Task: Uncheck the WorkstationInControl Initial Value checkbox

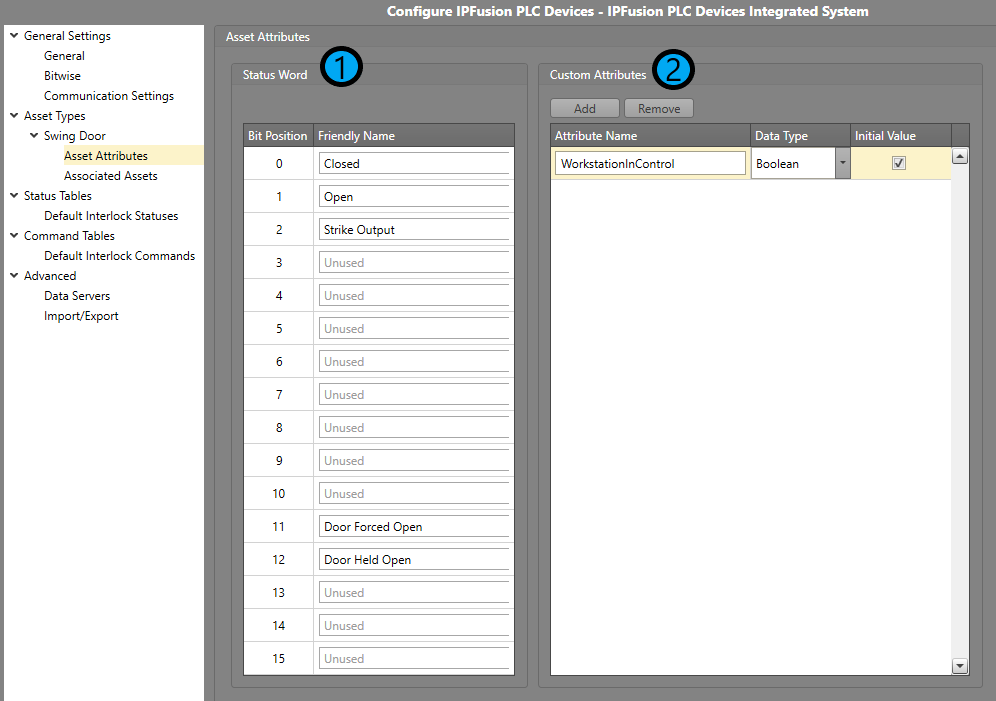Action: [898, 163]
